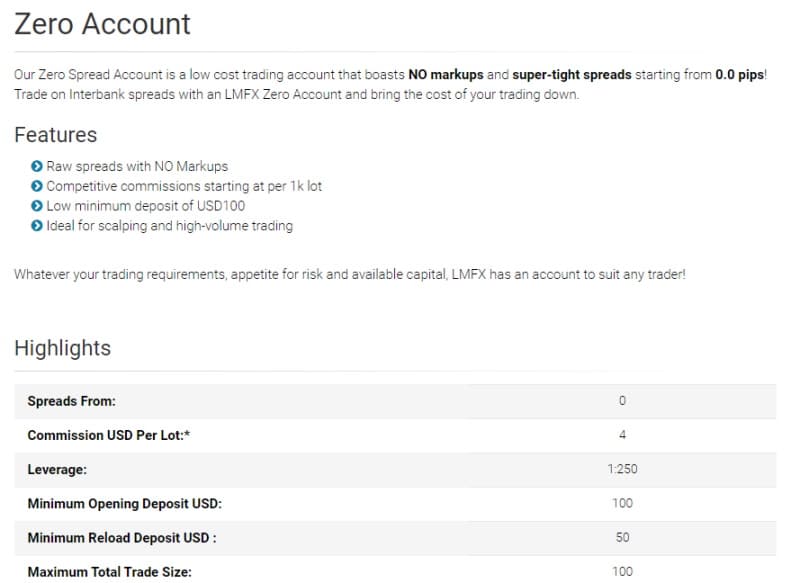
Task: Click the arrow icon next to Ideal for scalping
Action: 37,225
